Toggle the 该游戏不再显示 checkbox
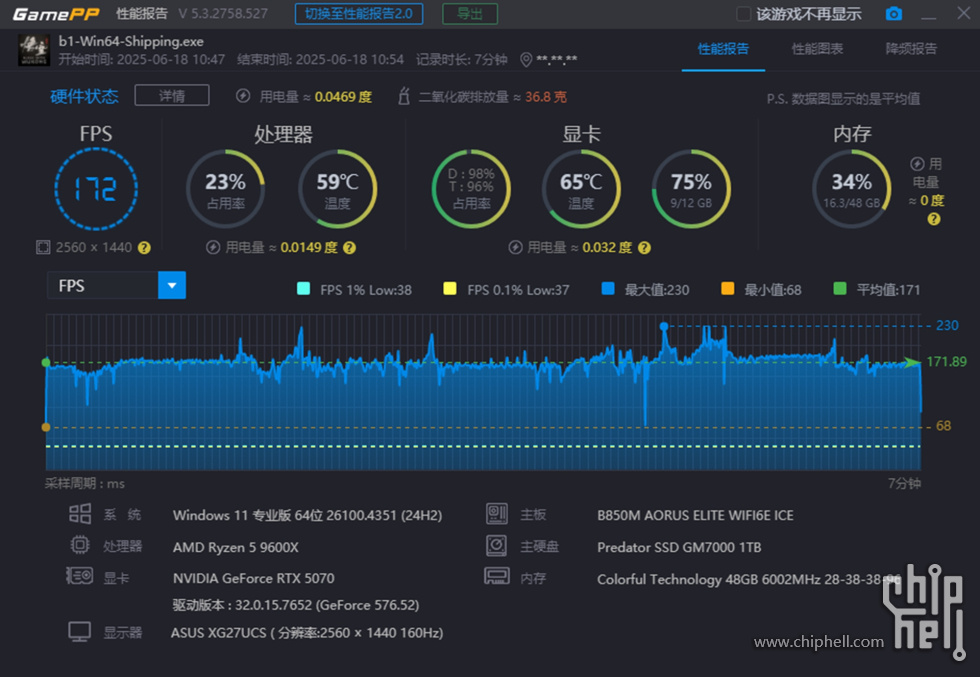The image size is (980, 677). pos(743,14)
